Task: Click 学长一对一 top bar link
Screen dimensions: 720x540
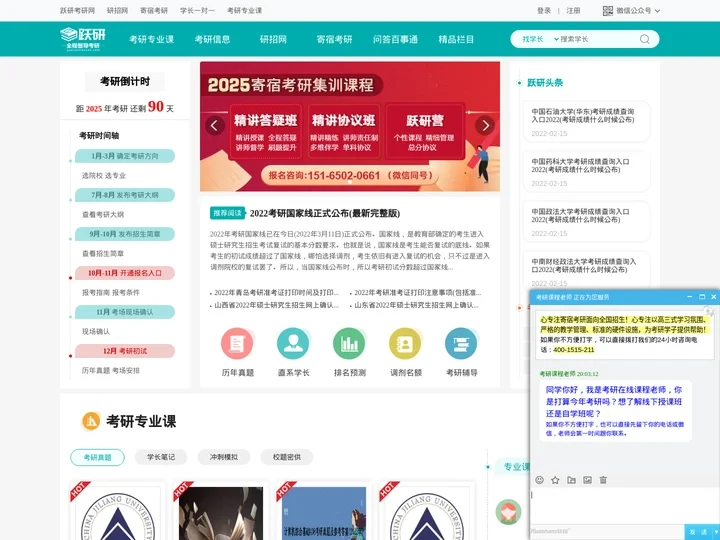Action: tap(197, 11)
